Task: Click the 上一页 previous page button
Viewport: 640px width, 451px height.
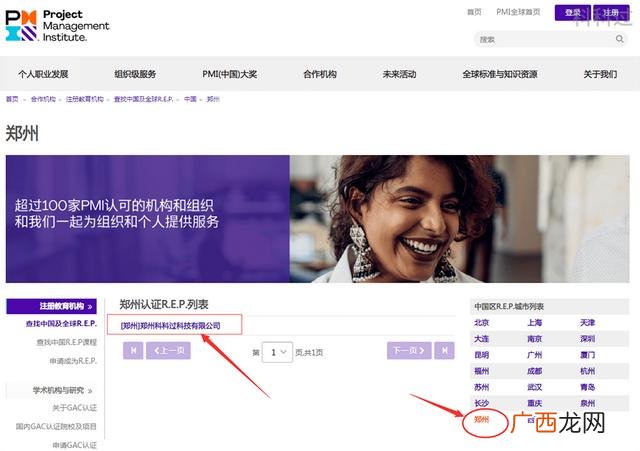Action: (168, 351)
